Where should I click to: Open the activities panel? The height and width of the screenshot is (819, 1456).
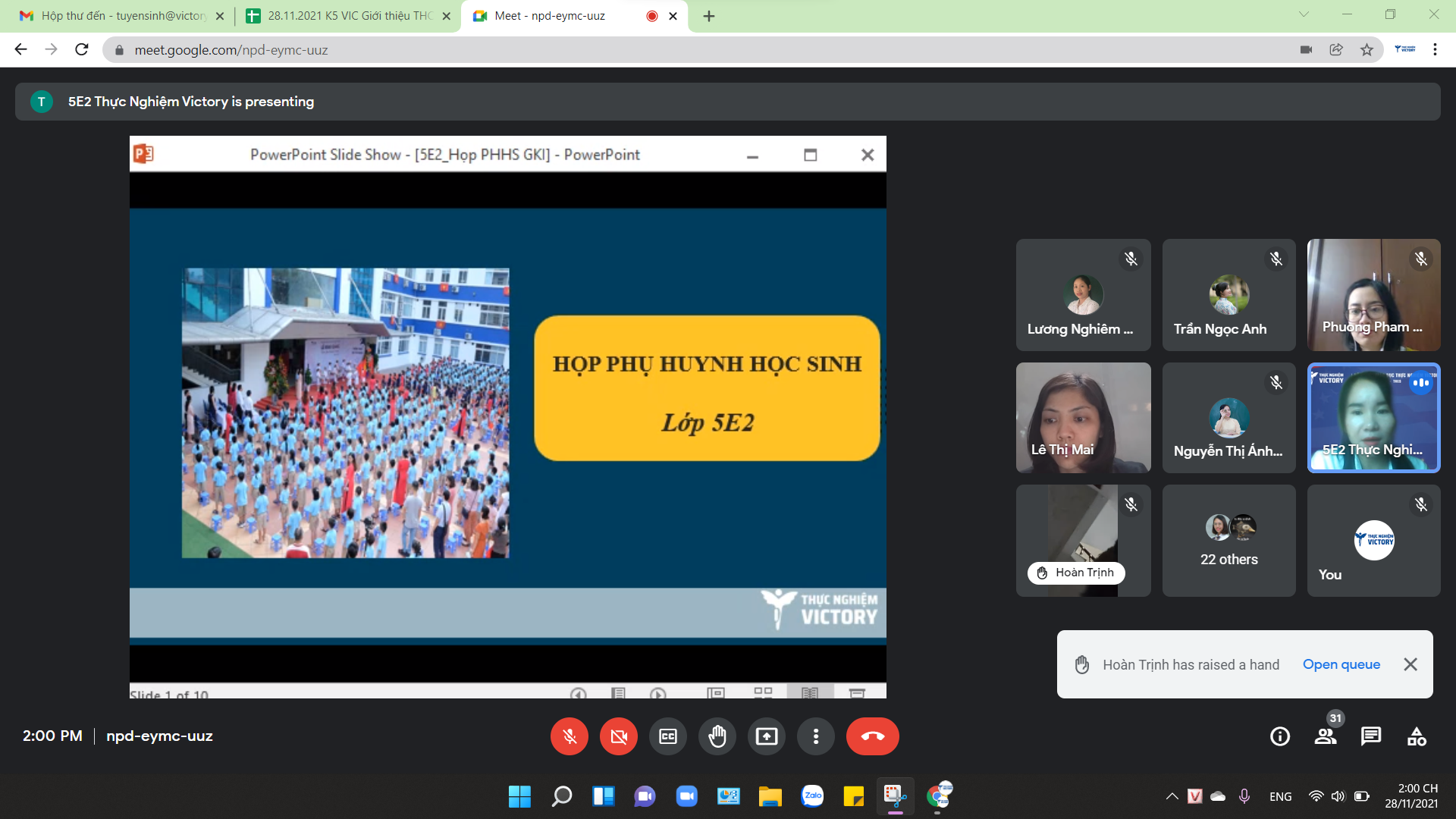tap(1417, 736)
